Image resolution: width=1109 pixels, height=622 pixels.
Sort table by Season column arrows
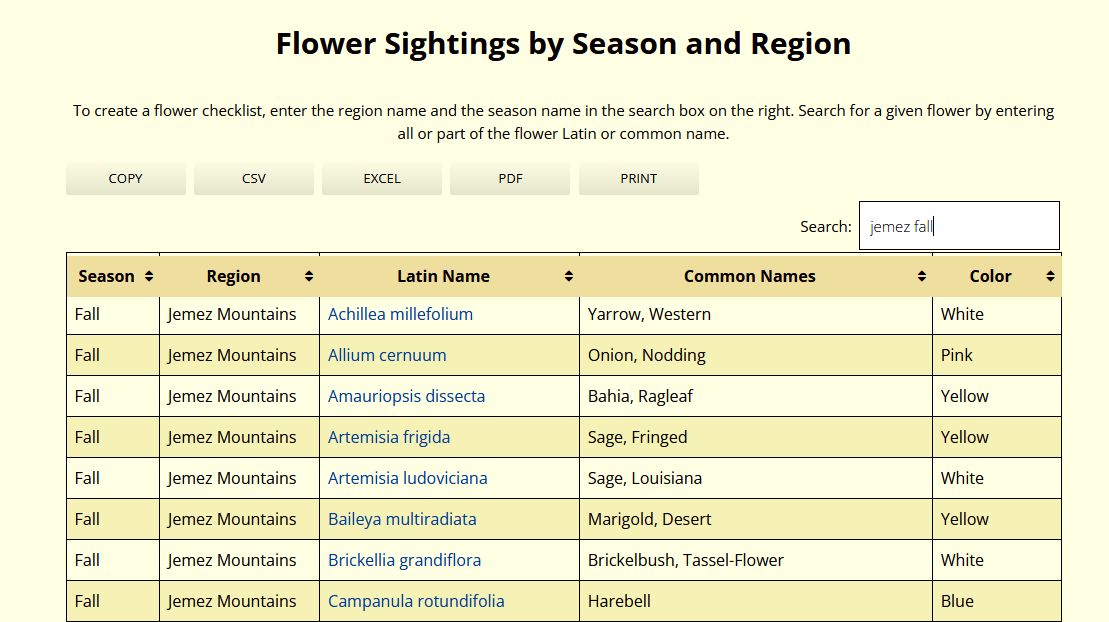click(x=149, y=277)
